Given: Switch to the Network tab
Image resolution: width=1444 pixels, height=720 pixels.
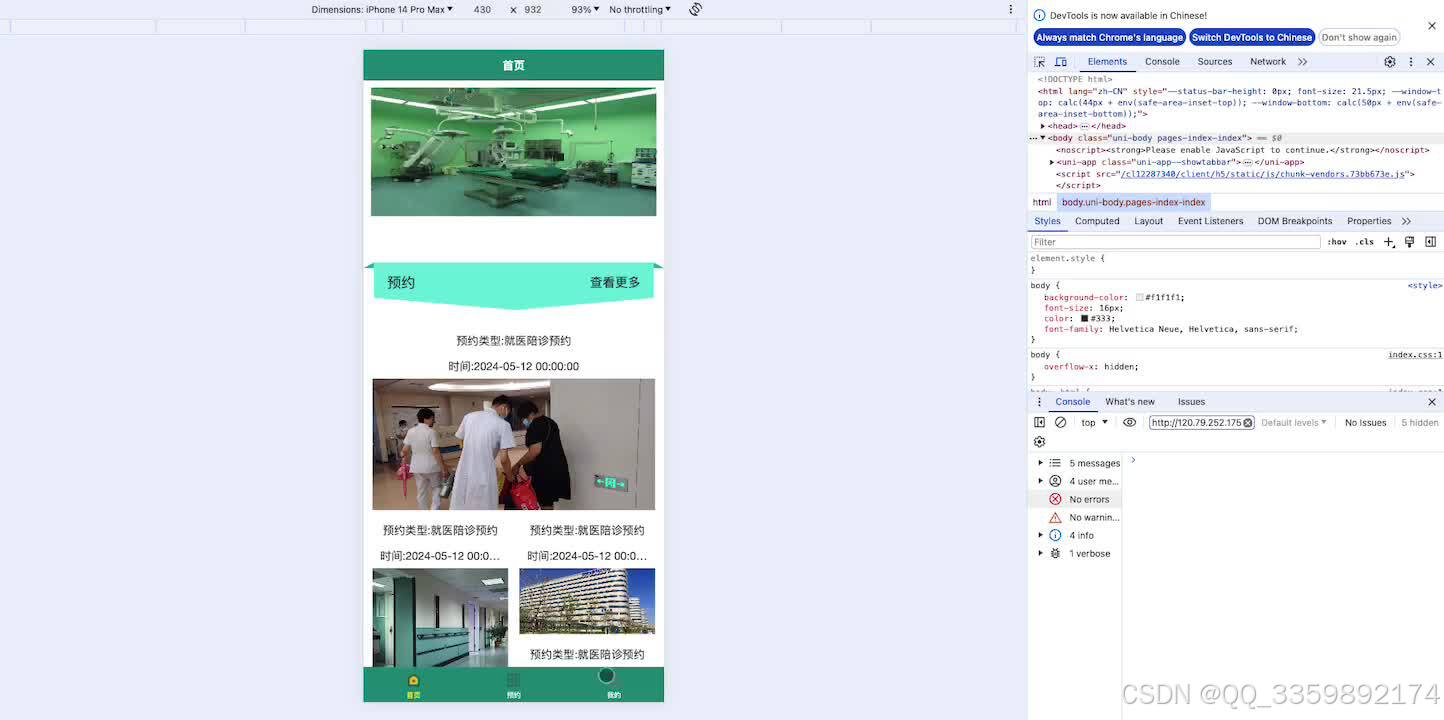Looking at the screenshot, I should (x=1268, y=62).
